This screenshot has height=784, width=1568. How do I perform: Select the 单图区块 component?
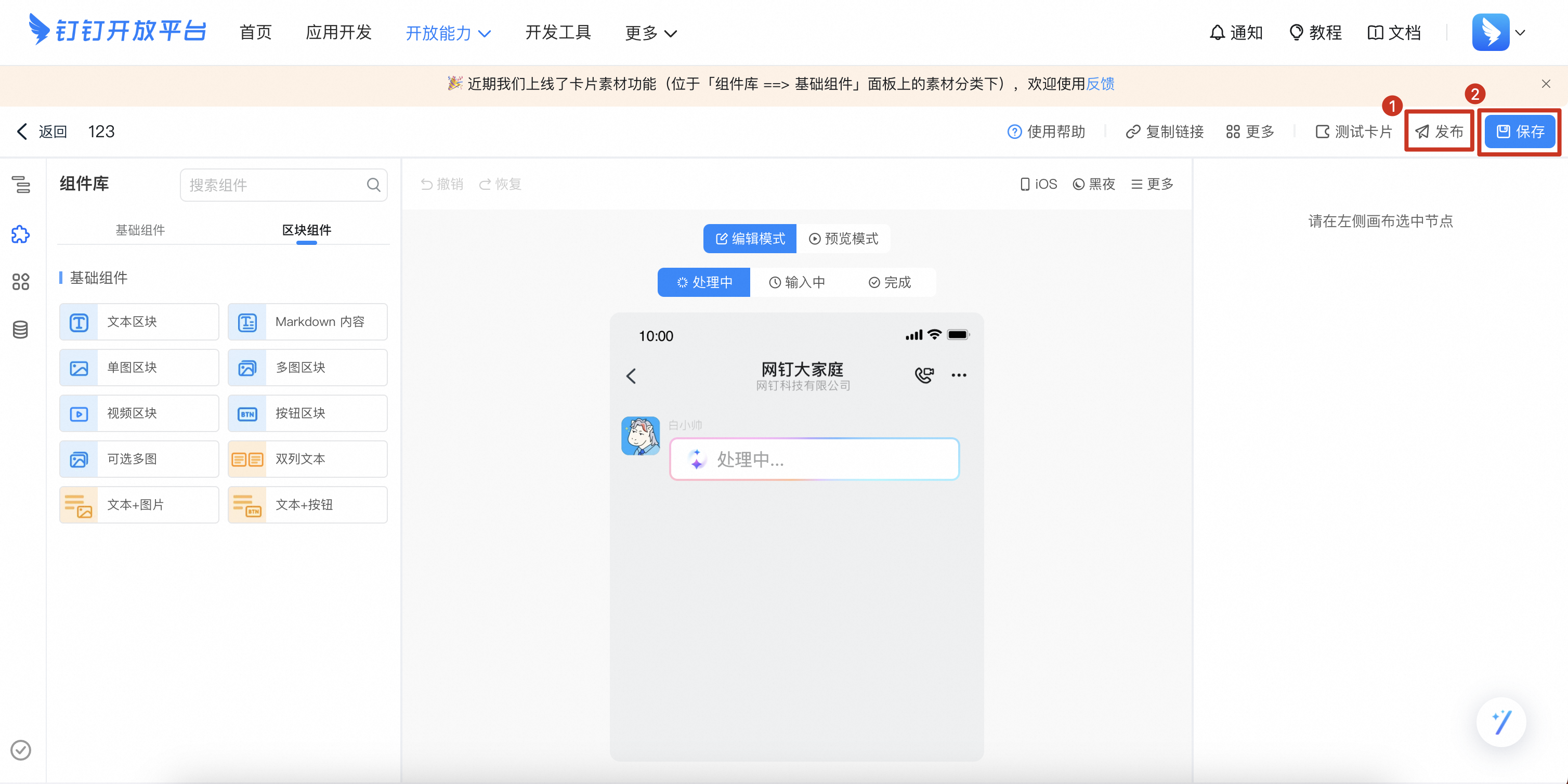pyautogui.click(x=139, y=368)
